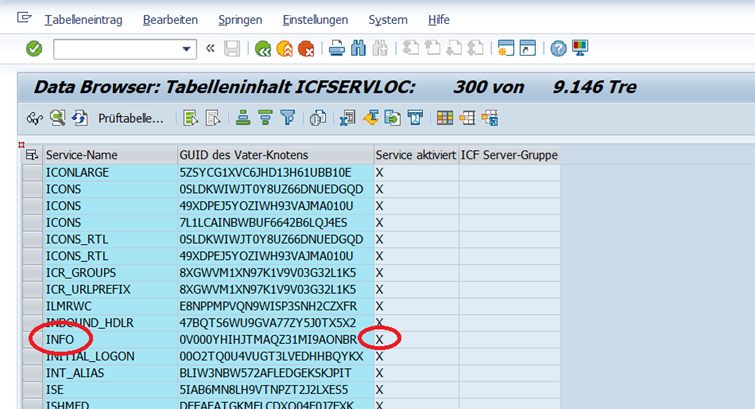Viewport: 755px width, 409px height.
Task: Click the ICR_URLPREFIX service name cell
Action: [110, 290]
